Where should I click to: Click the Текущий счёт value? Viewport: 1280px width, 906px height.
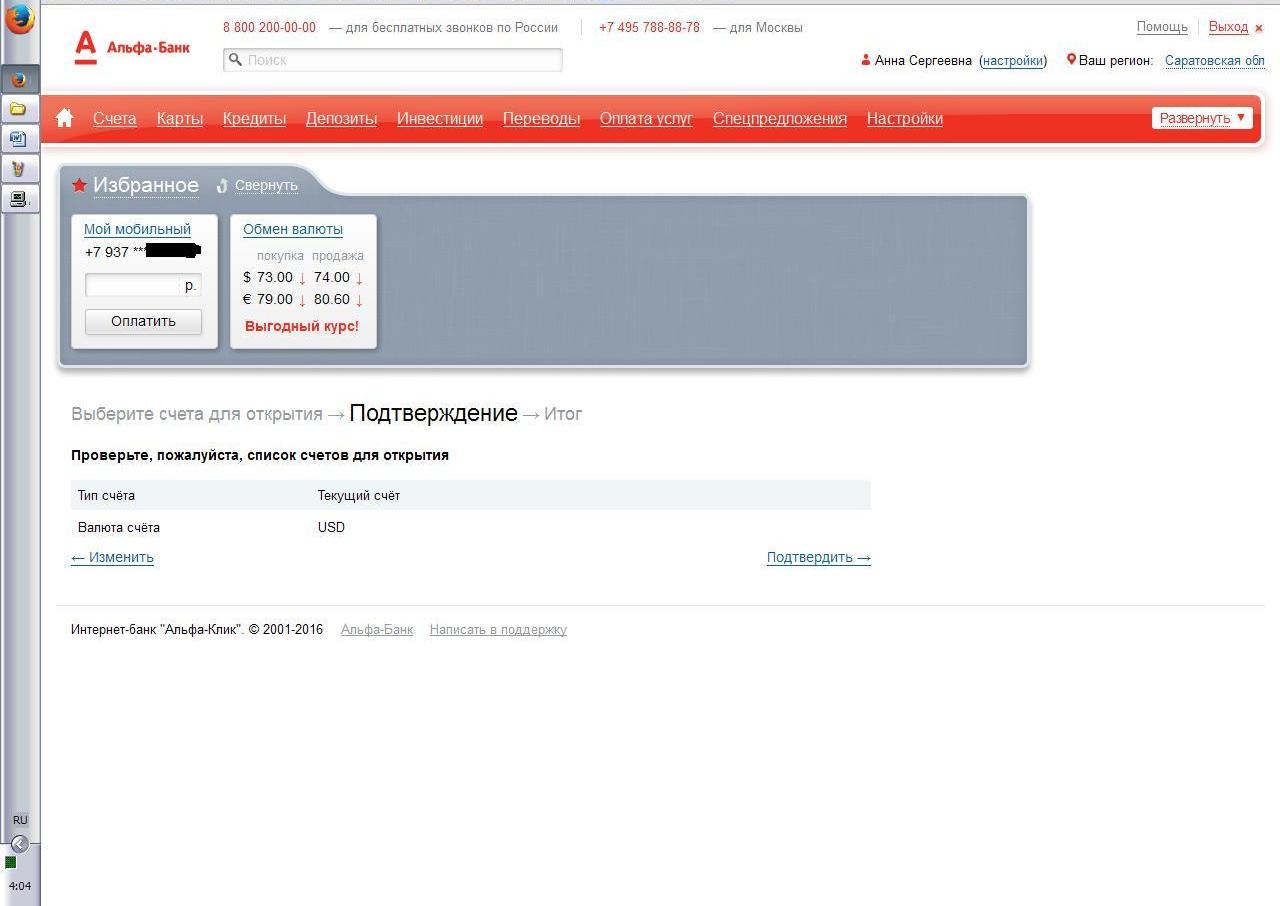coord(359,495)
